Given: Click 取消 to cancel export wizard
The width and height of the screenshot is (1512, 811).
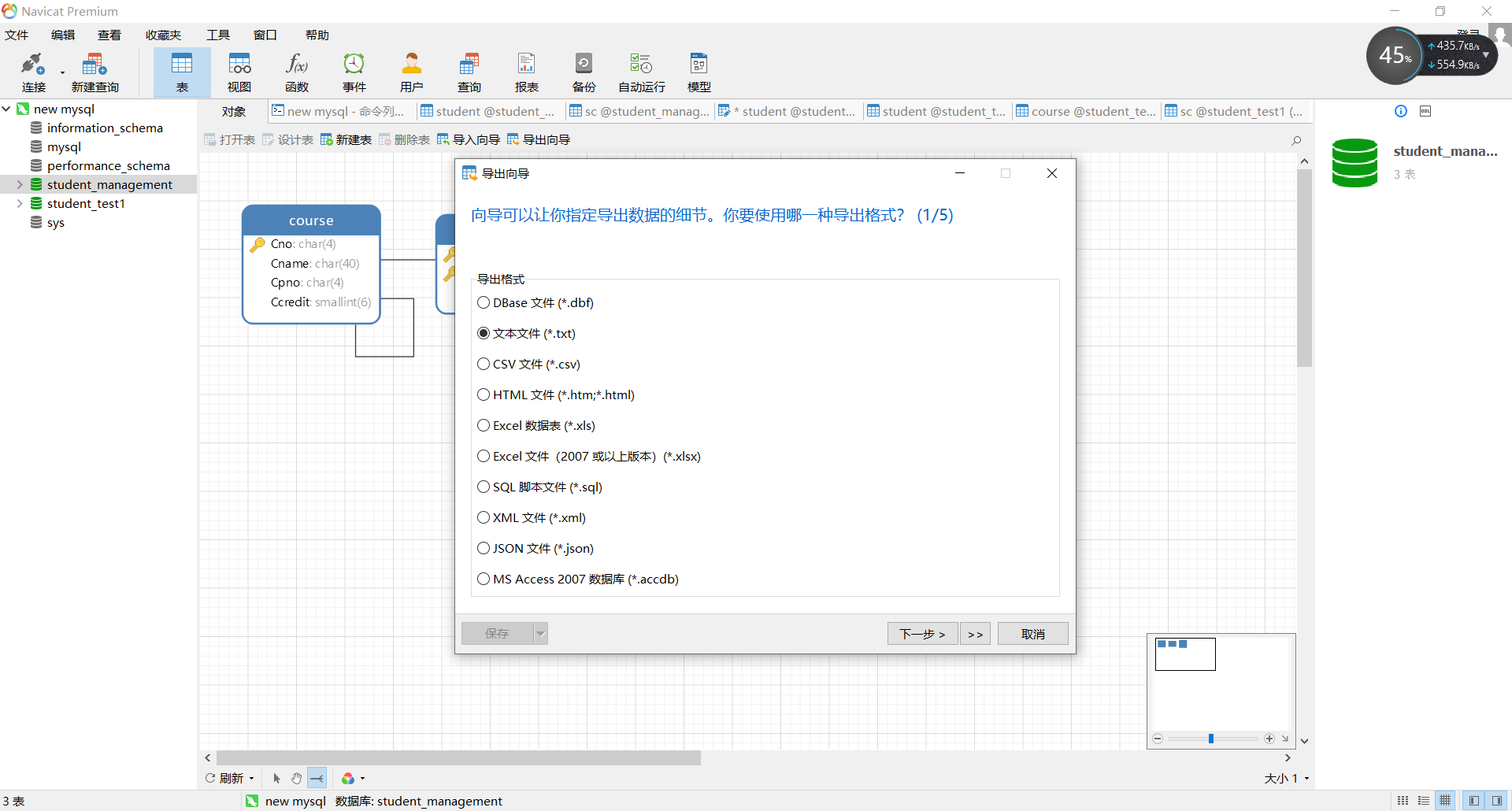Looking at the screenshot, I should click(x=1032, y=633).
